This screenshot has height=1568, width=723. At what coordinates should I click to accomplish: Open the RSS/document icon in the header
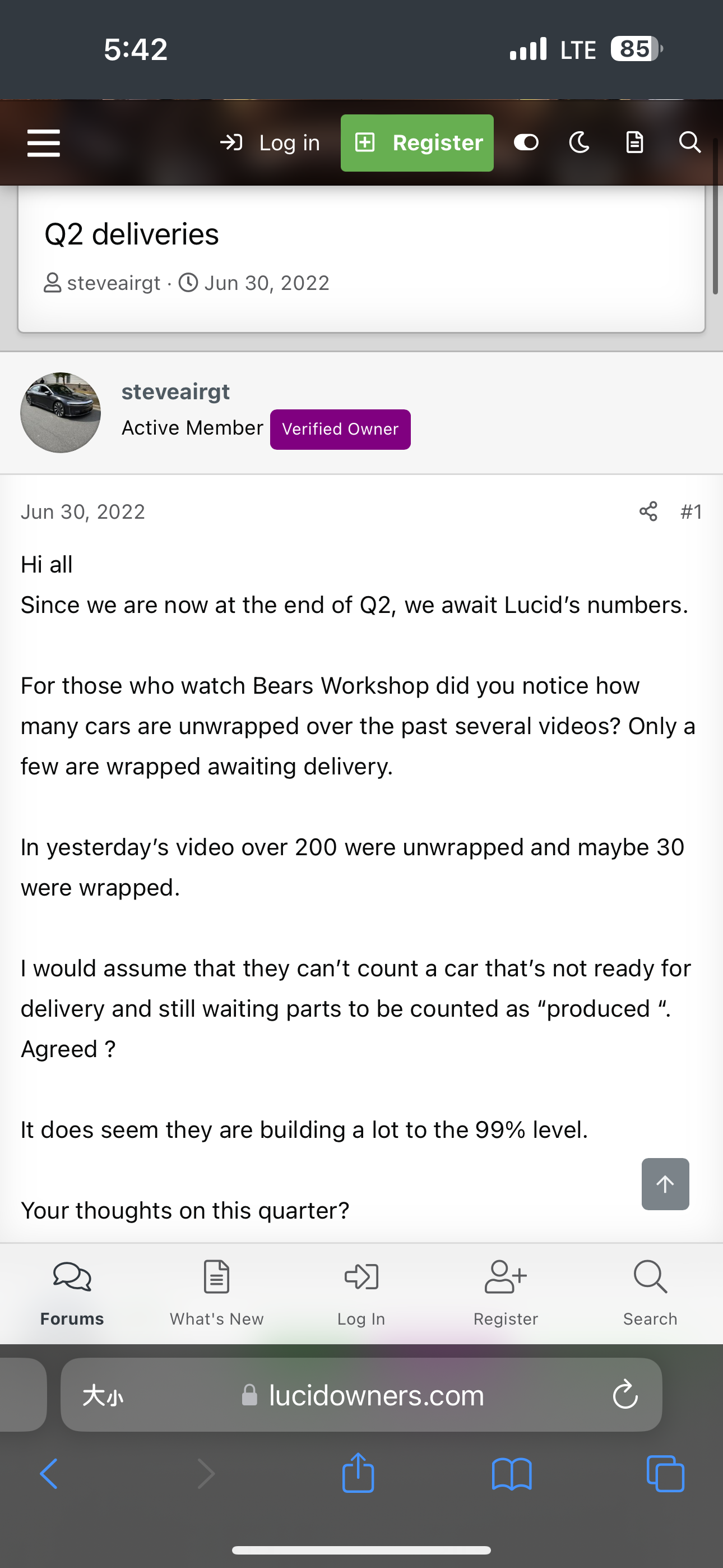click(635, 142)
